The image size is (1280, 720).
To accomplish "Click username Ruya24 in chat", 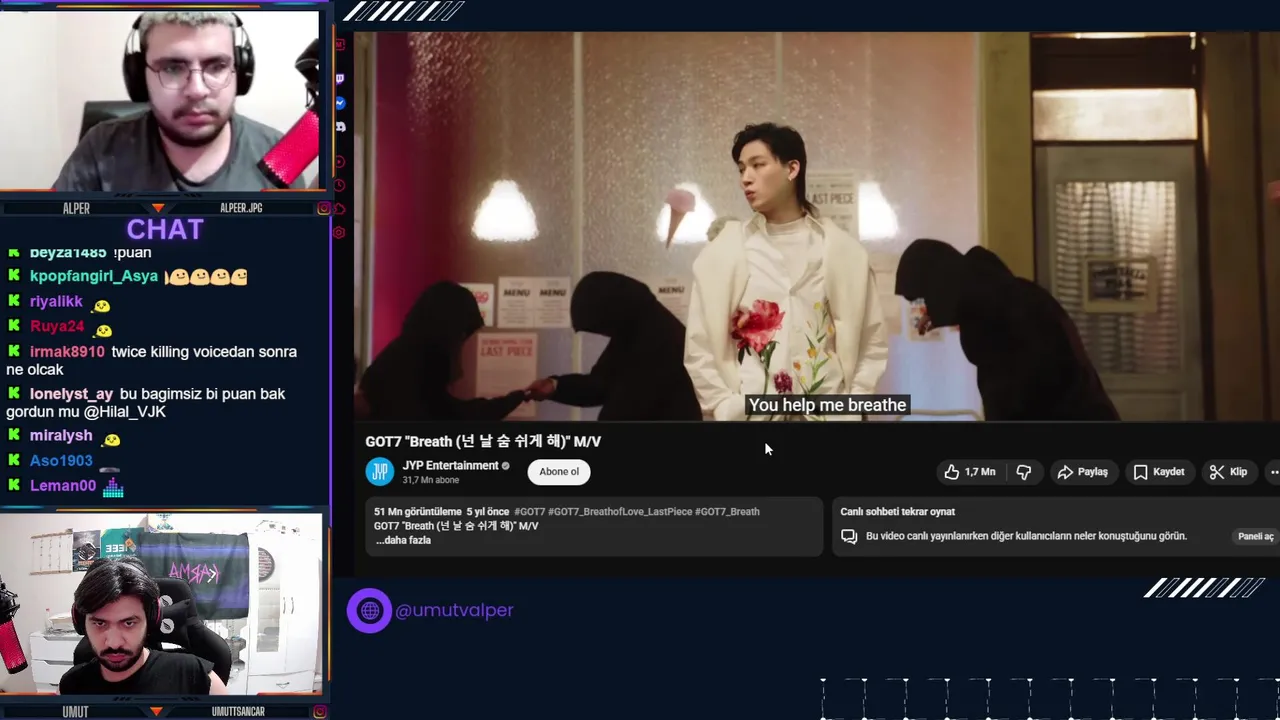I will [57, 326].
